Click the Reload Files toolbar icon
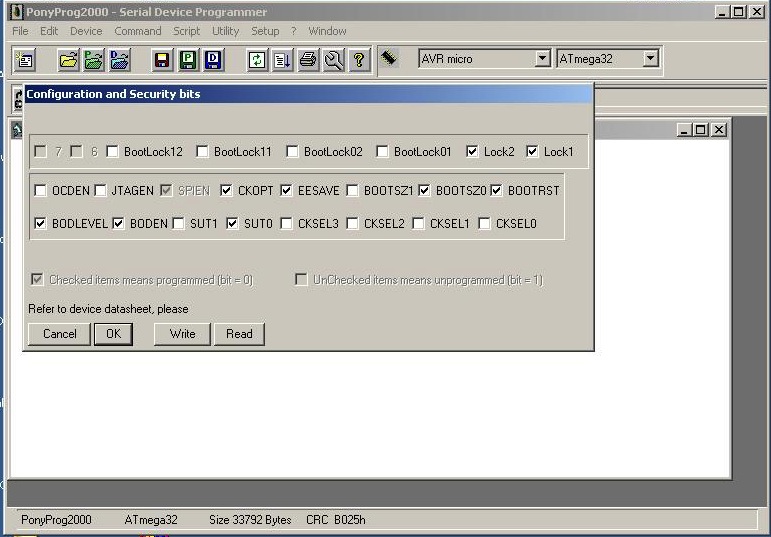The height and width of the screenshot is (537, 771). coord(257,60)
